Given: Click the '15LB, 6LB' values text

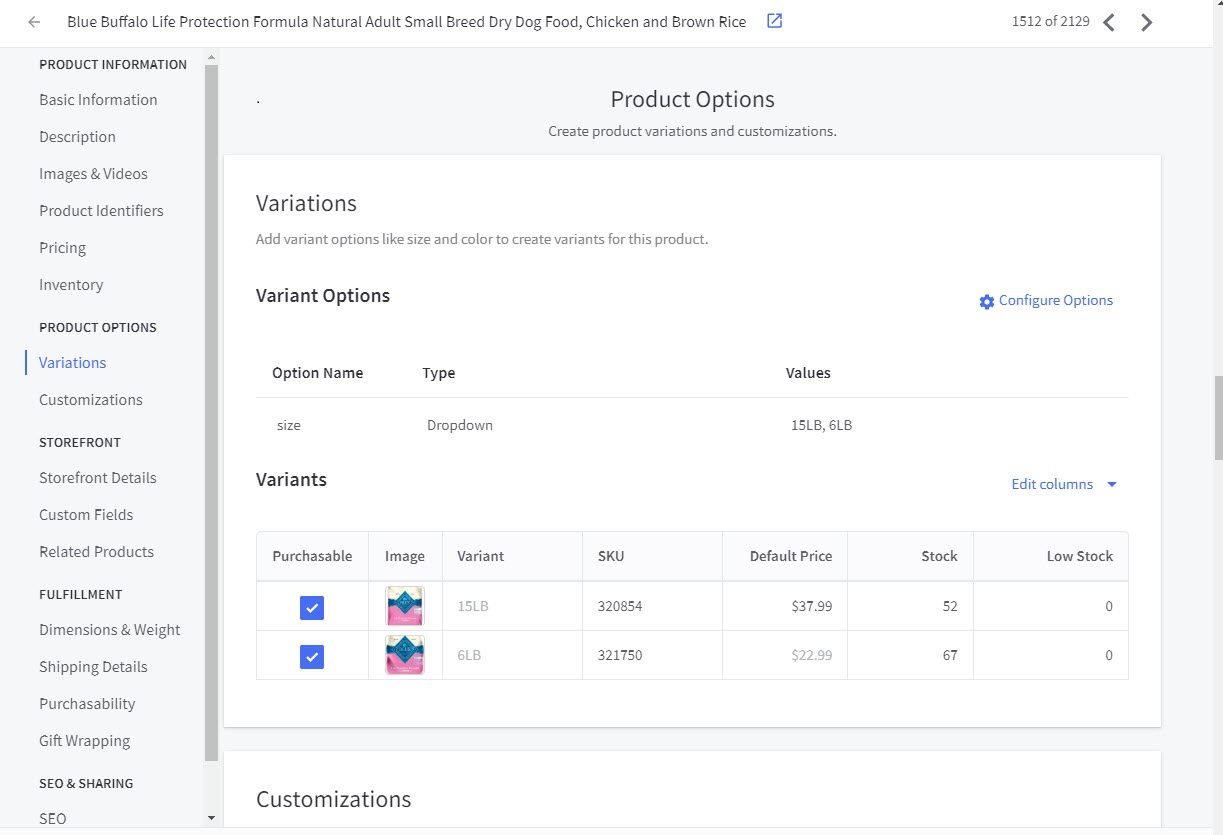Looking at the screenshot, I should pyautogui.click(x=821, y=425).
